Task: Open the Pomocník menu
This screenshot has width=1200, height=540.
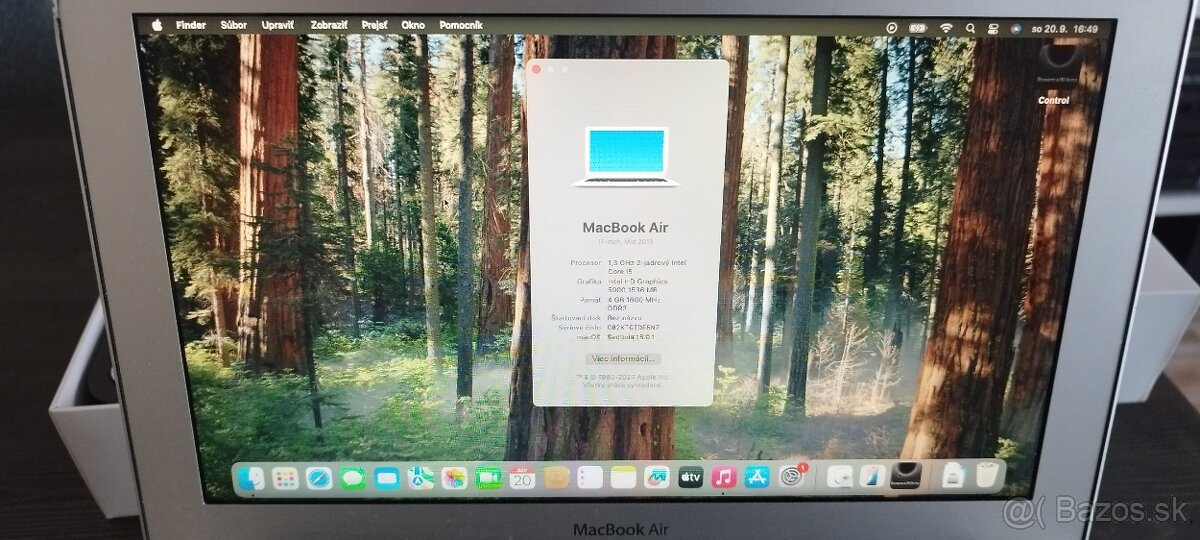Action: pos(460,24)
